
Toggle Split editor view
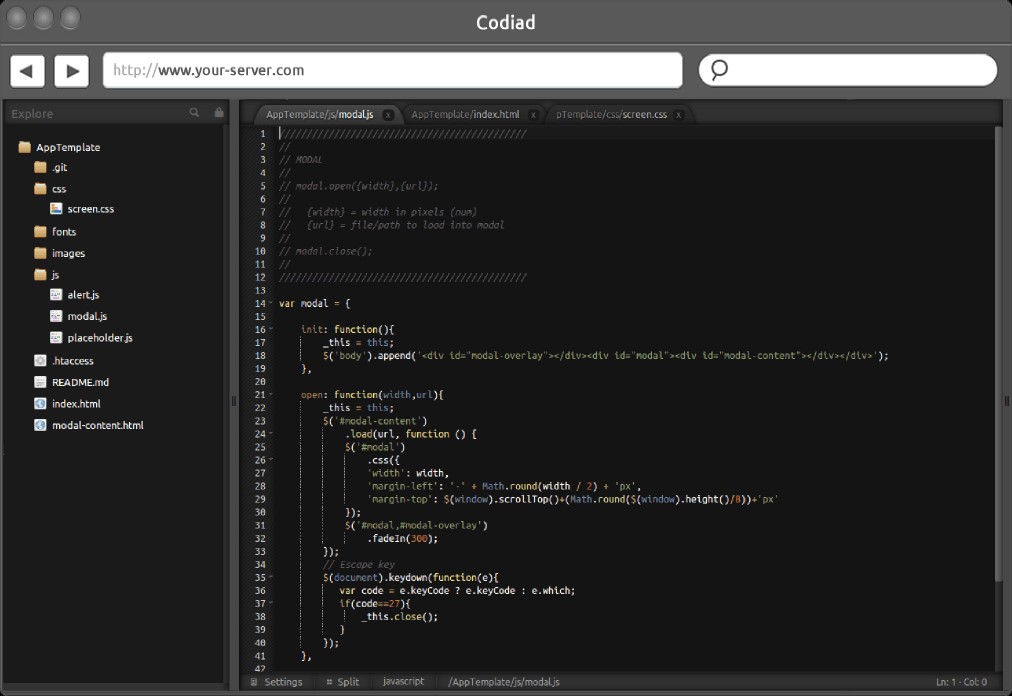[342, 681]
